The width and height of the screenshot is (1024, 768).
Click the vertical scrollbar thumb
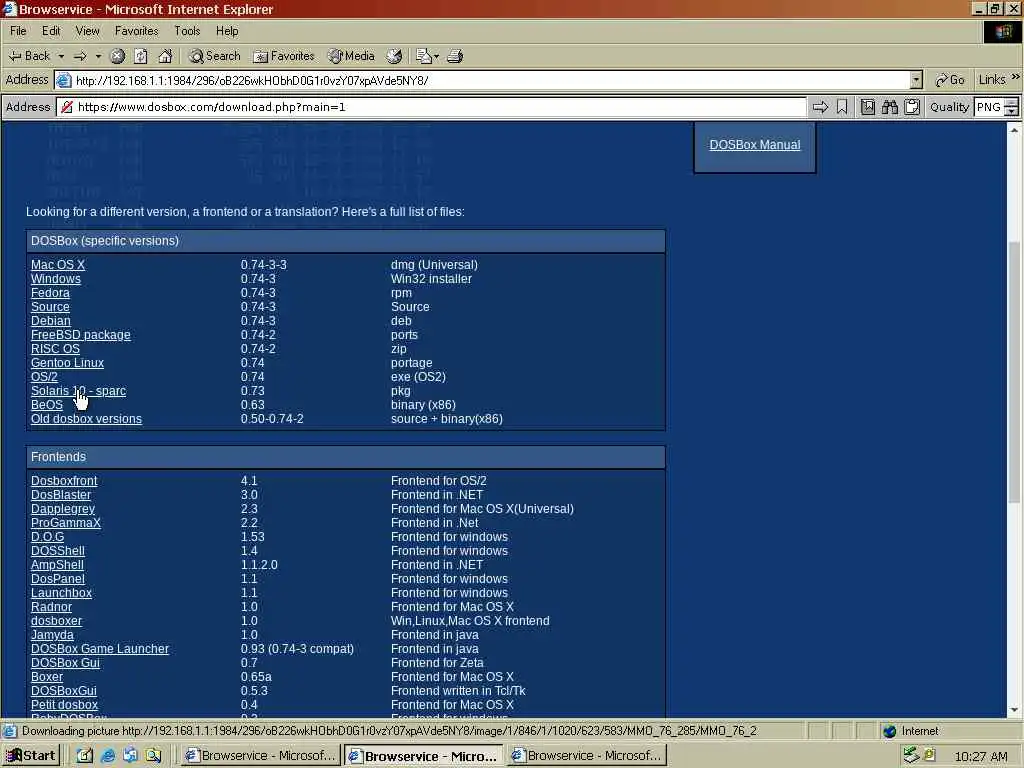1014,372
